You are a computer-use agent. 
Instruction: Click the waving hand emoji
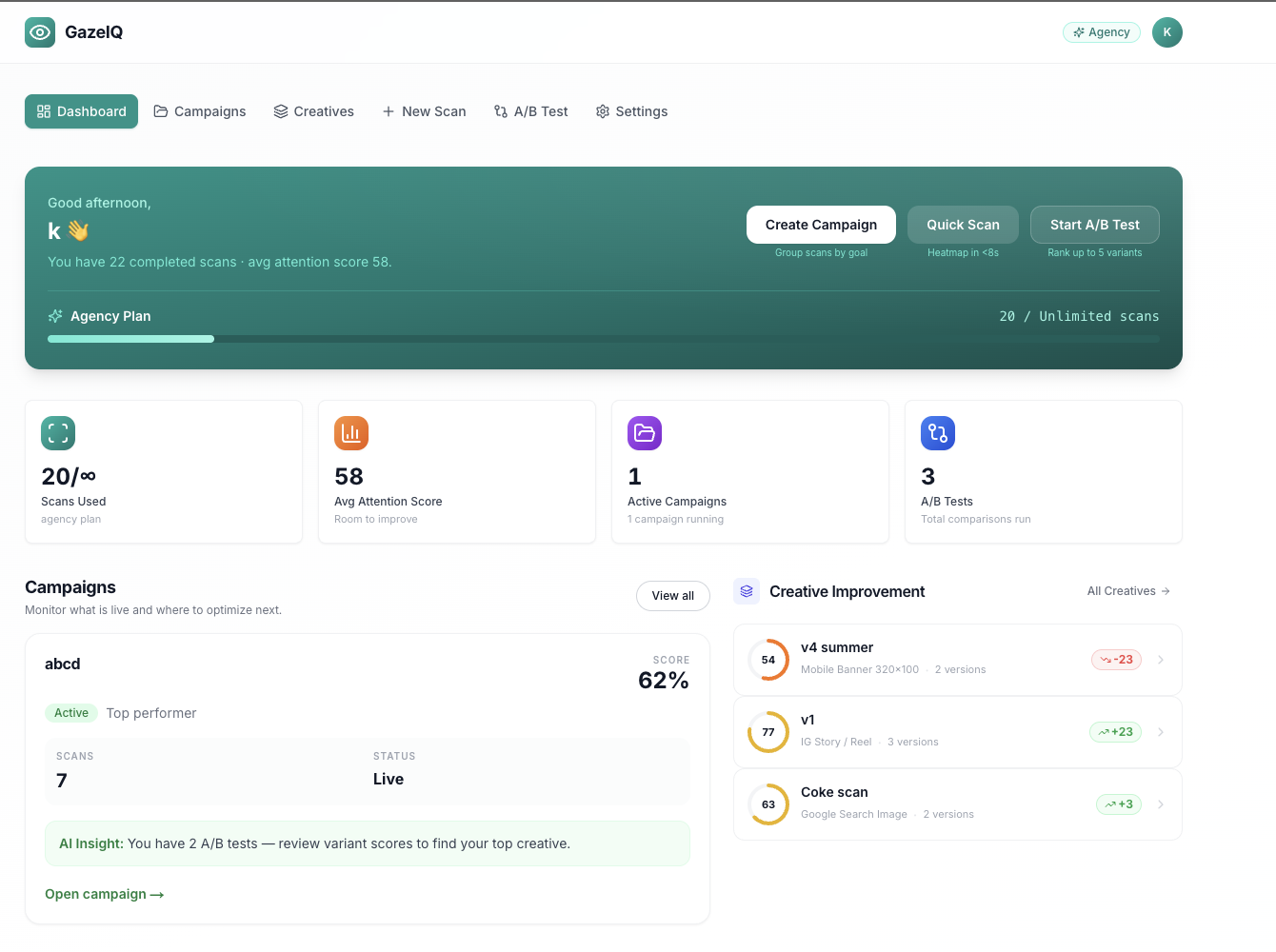click(x=78, y=231)
